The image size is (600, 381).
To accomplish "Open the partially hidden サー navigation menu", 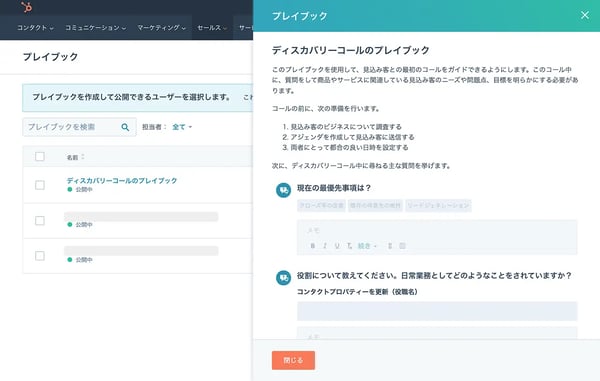I will 245,28.
